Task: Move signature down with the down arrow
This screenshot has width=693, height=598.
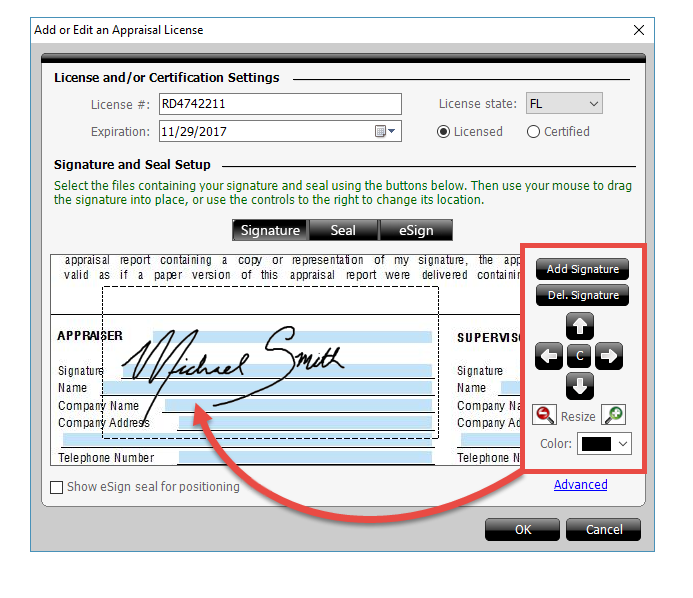Action: click(579, 386)
